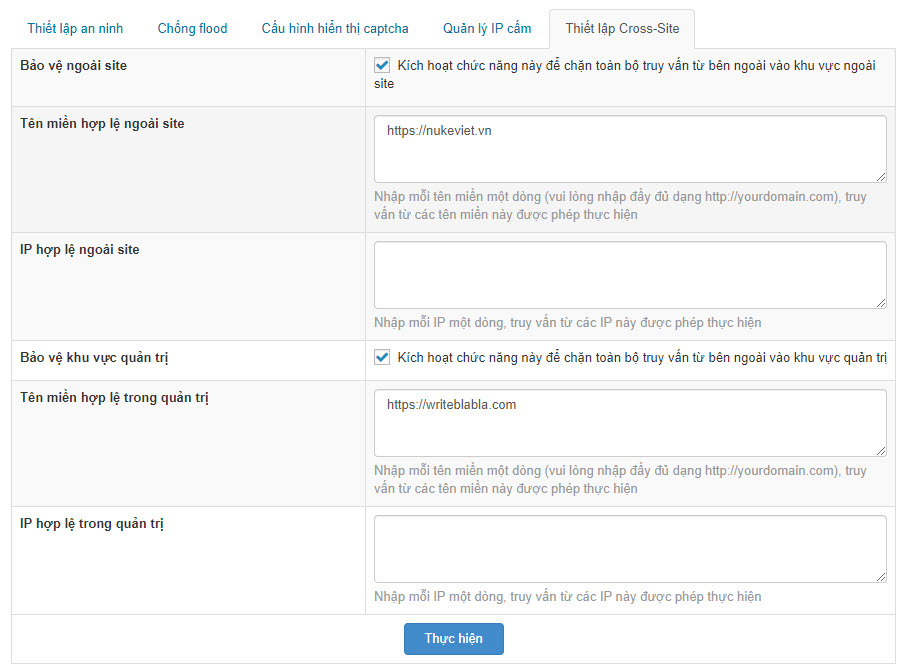
Task: Click the IP hợp lệ trong quản trị label
Action: click(92, 524)
